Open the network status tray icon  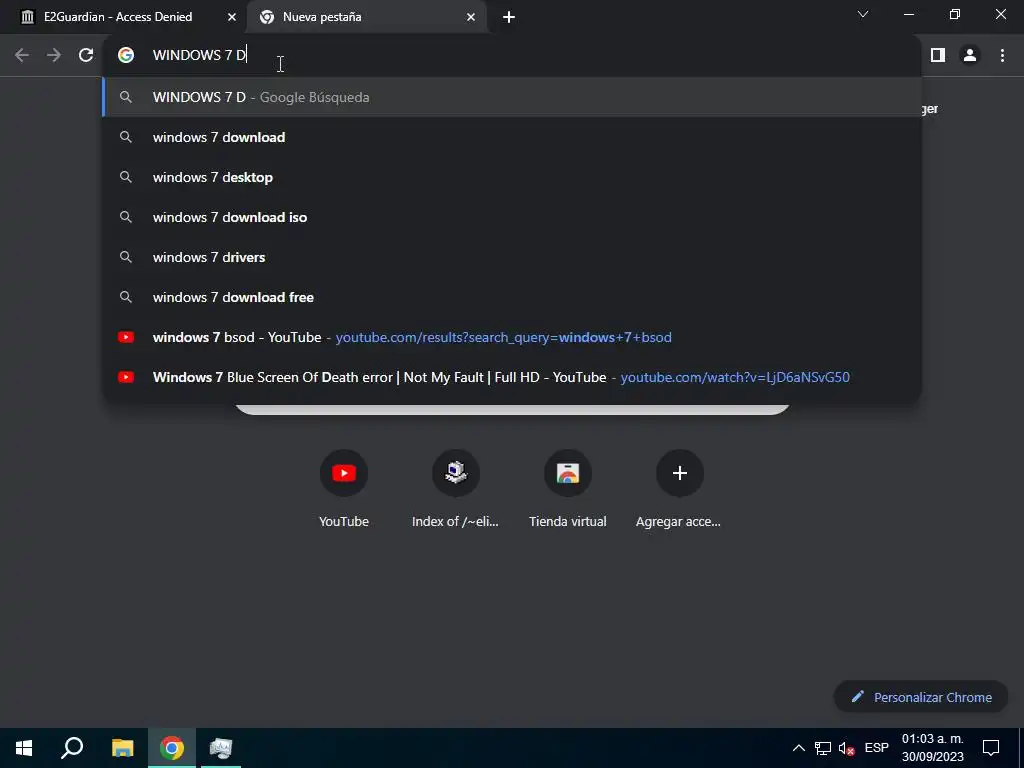click(x=823, y=748)
